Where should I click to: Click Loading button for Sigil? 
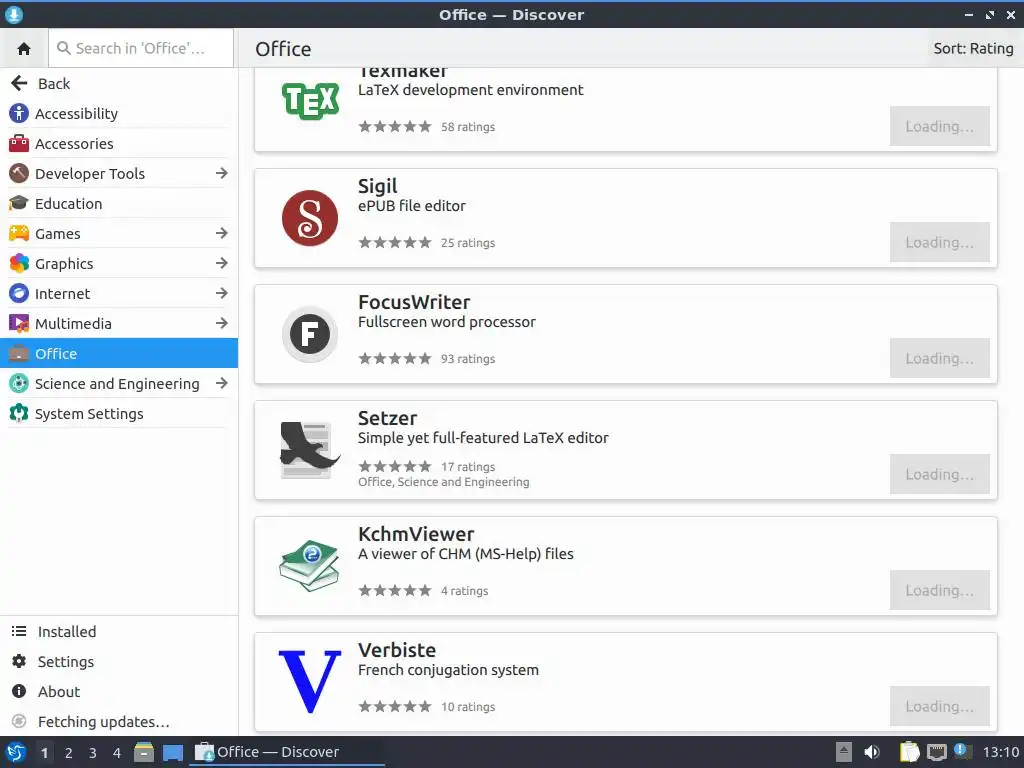939,242
